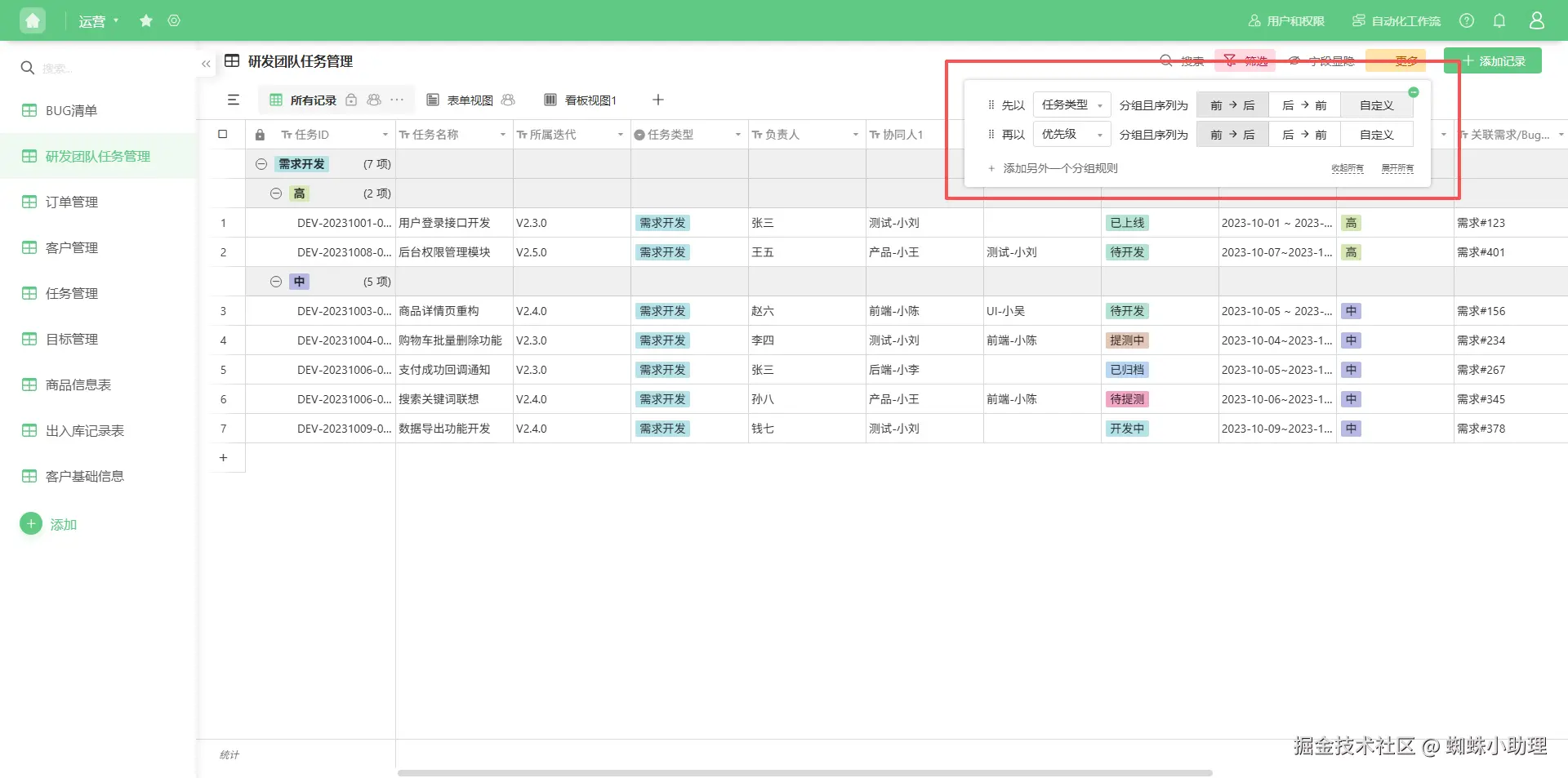Collapse the 高 priority subgroup
The height and width of the screenshot is (778, 1568).
(x=276, y=193)
